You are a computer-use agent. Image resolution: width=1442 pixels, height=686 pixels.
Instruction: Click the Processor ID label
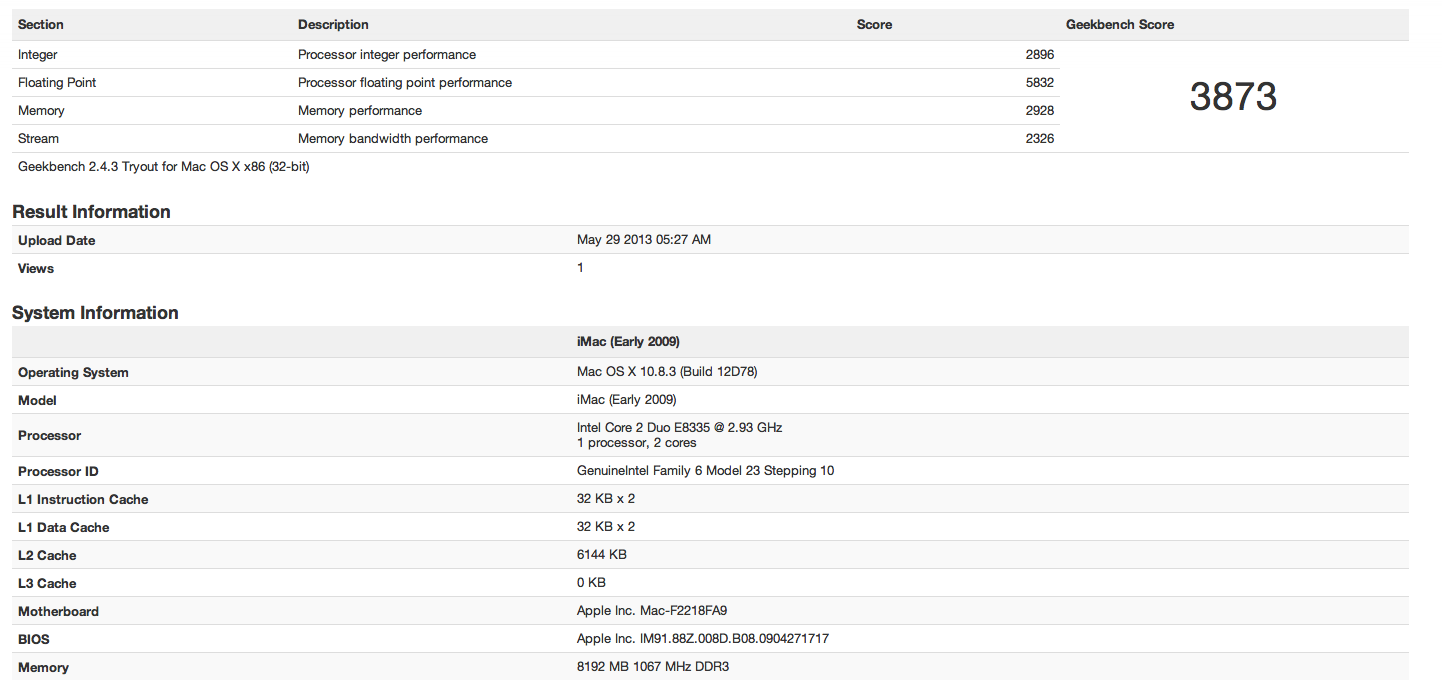click(x=58, y=472)
